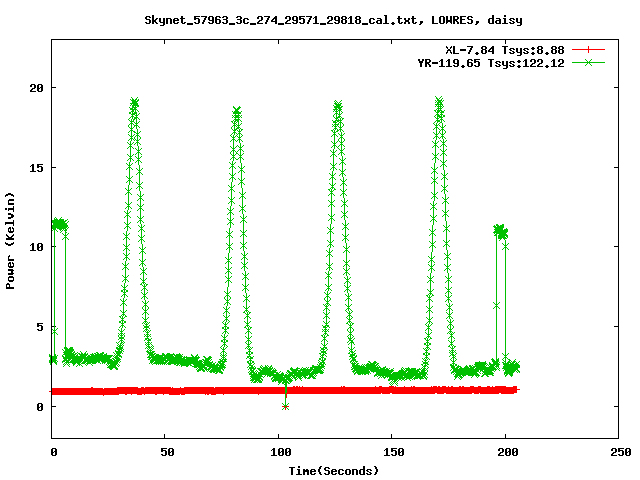Click the outlier point at zero Kelvin
640x480 pixels.
(285, 407)
